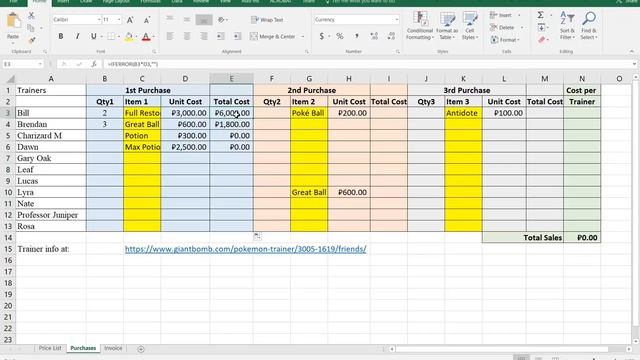Toggle bold formatting
Viewport: 640px width, 360px height.
[61, 36]
